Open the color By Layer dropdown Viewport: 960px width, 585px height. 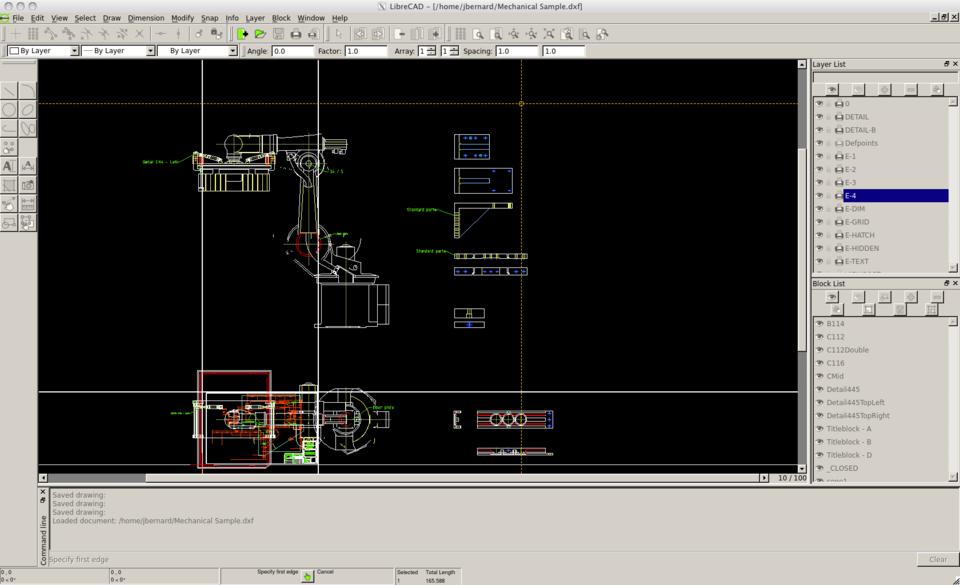(x=43, y=51)
